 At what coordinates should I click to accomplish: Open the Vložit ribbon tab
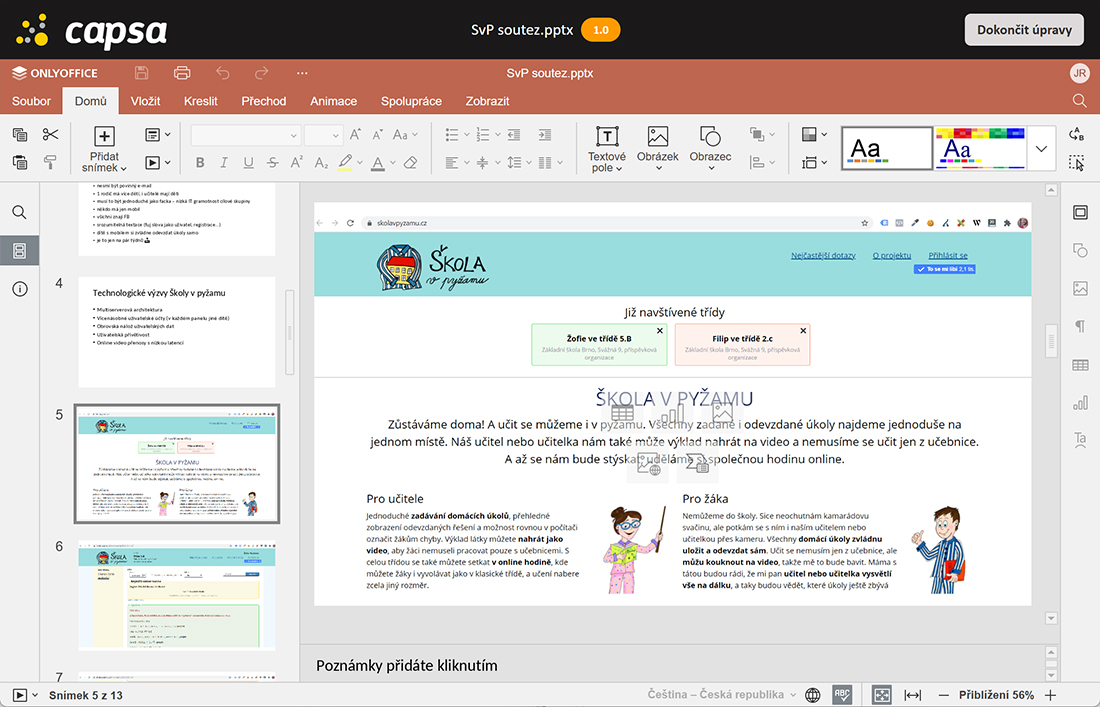click(x=144, y=101)
